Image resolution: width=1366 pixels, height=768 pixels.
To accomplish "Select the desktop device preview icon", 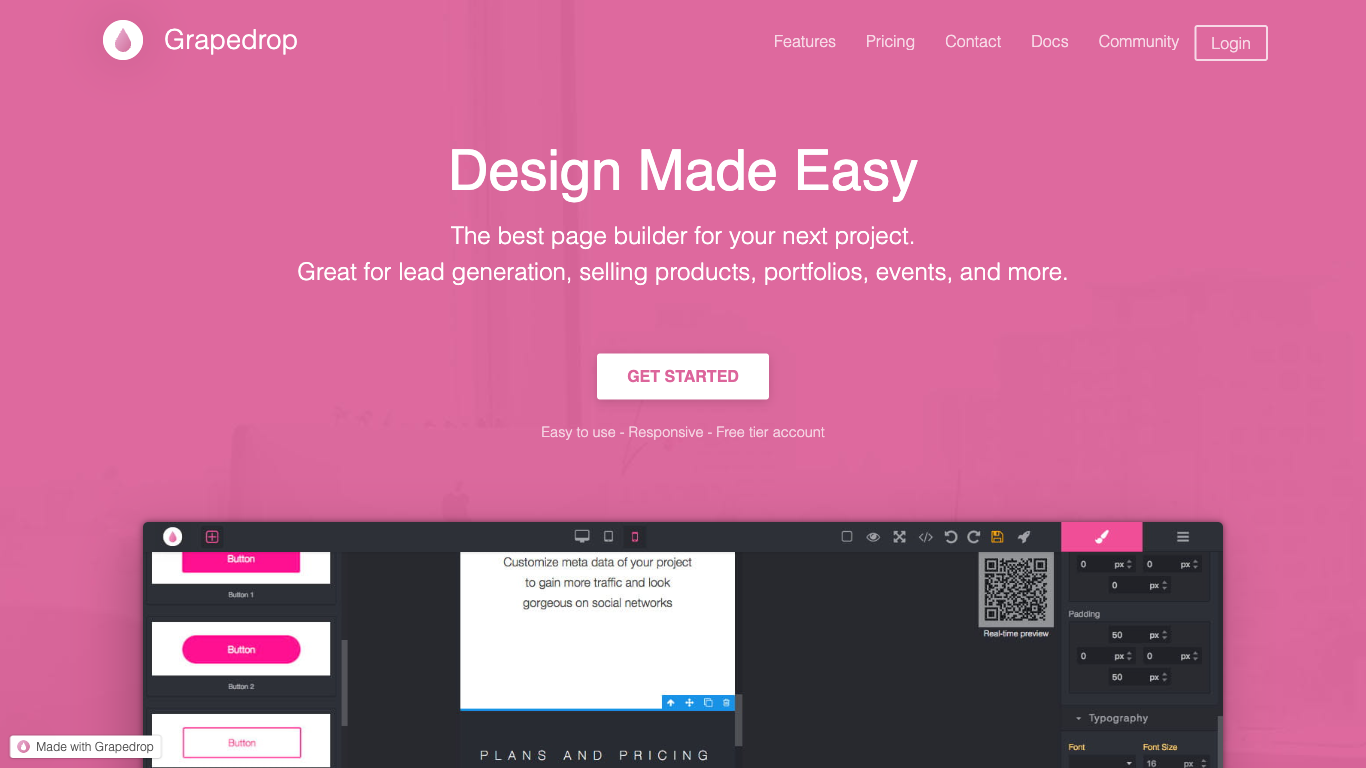I will [582, 537].
